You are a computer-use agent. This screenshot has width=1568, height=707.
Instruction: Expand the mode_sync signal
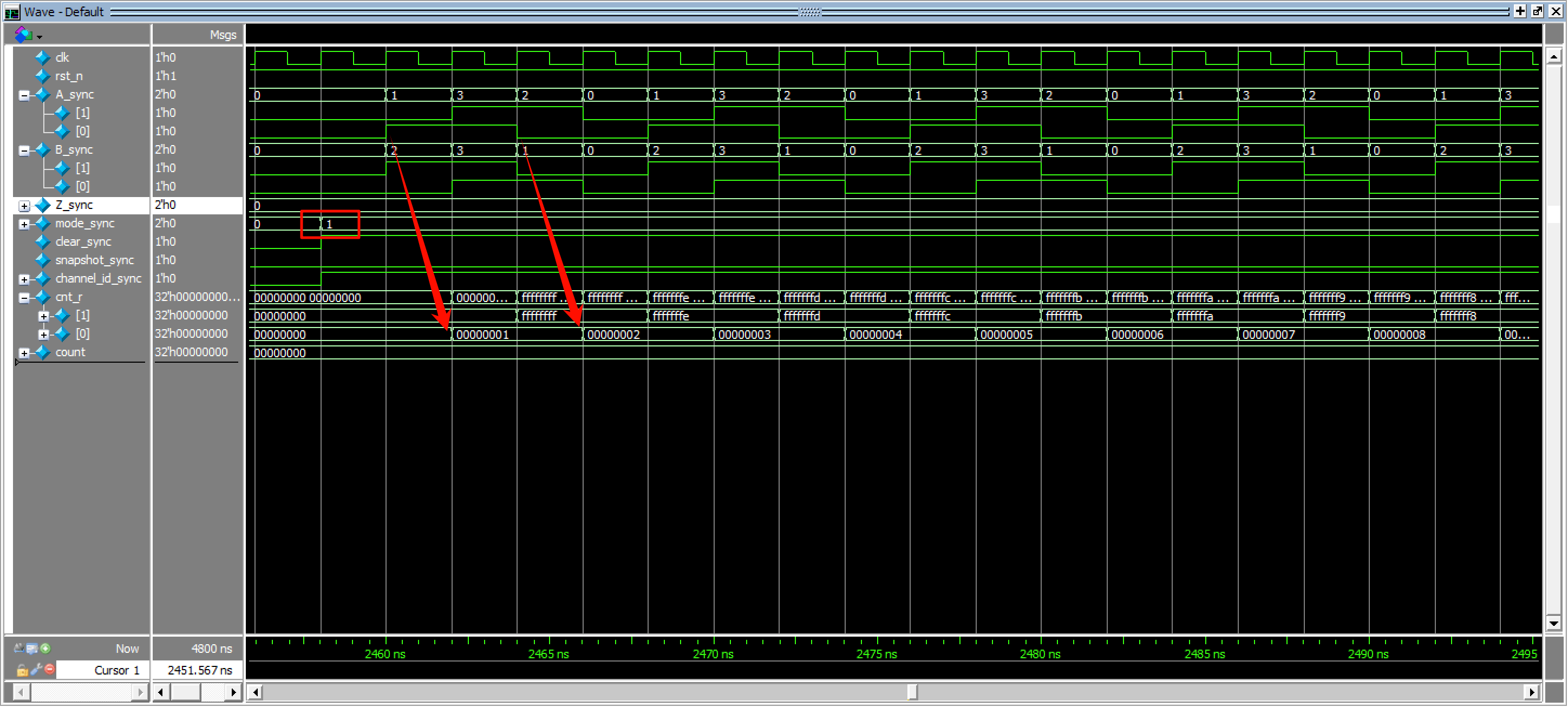coord(24,225)
